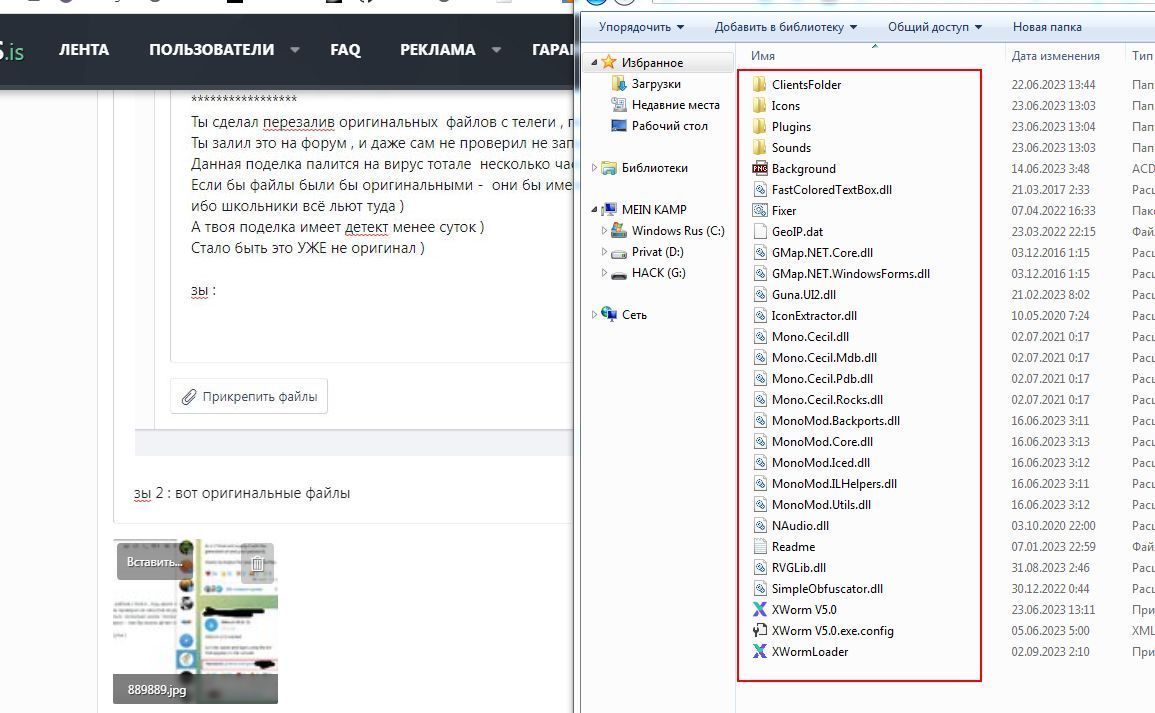Select MonoMod.Iced.dll file name
1155x713 pixels.
(821, 463)
